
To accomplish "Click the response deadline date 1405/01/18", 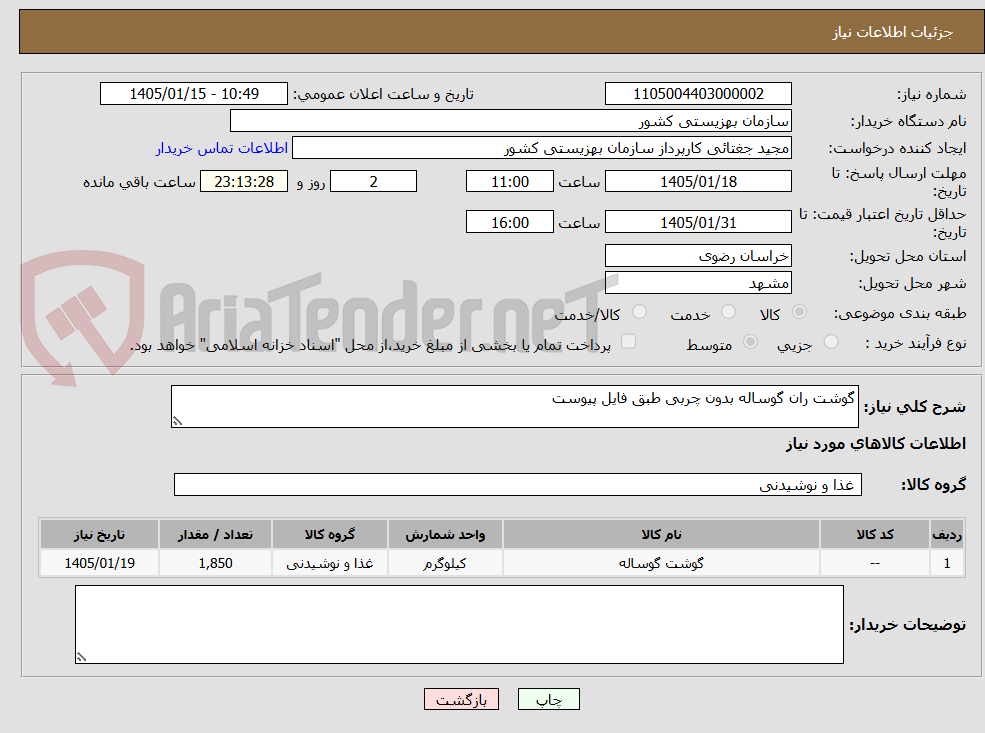I will click(698, 182).
